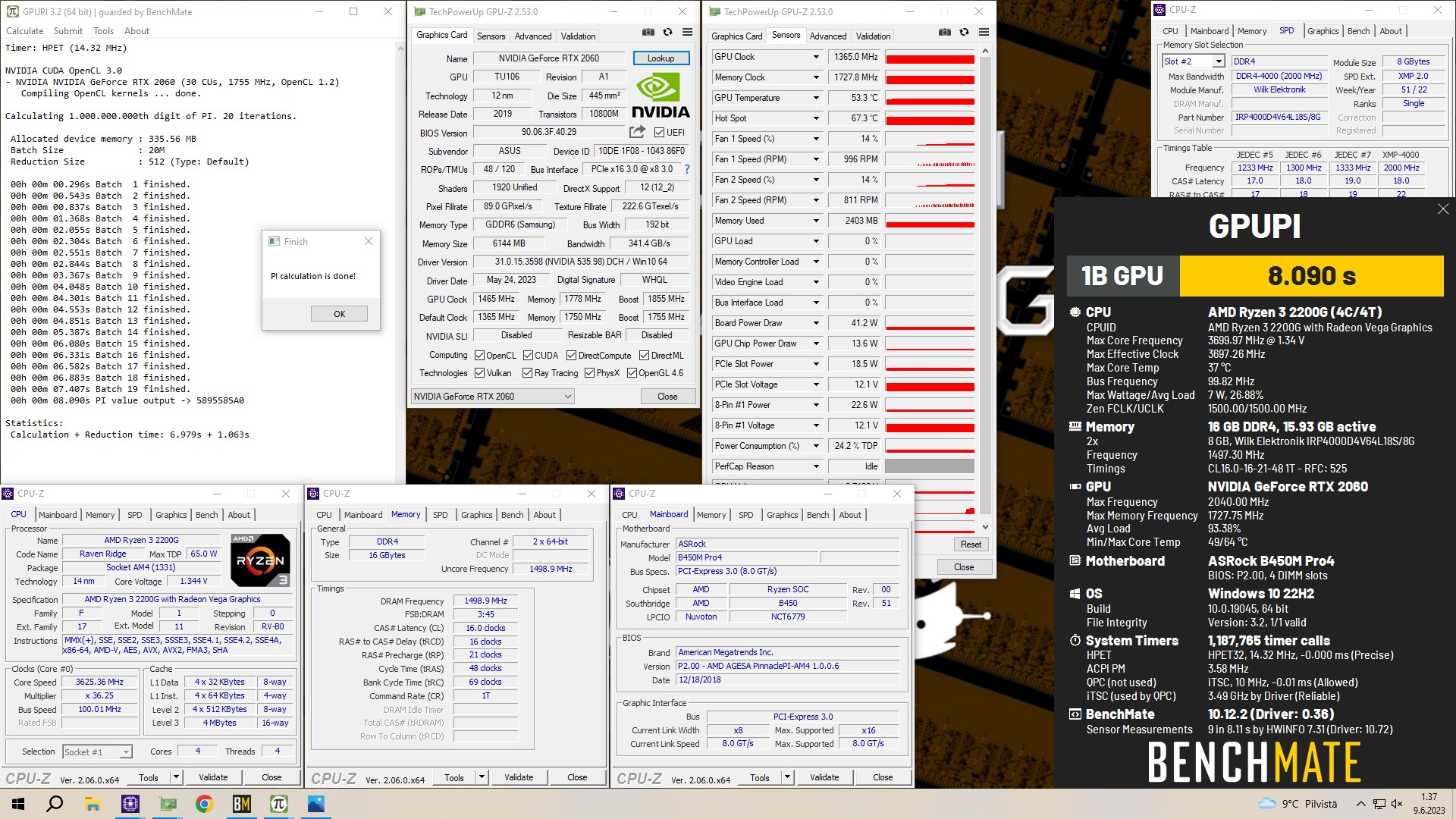Open Google Chrome from the taskbar

tap(204, 804)
